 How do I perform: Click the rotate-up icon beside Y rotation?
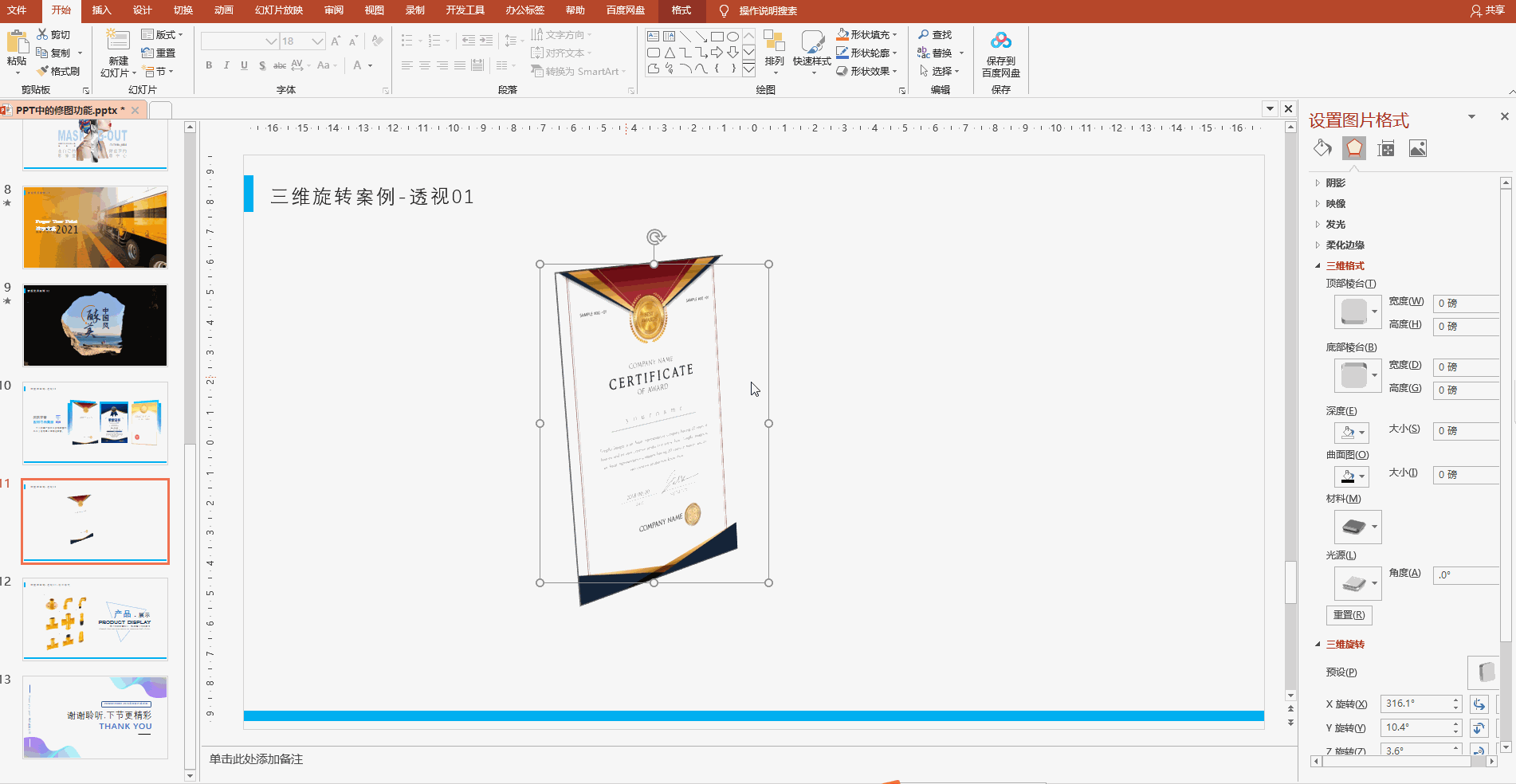1479,728
